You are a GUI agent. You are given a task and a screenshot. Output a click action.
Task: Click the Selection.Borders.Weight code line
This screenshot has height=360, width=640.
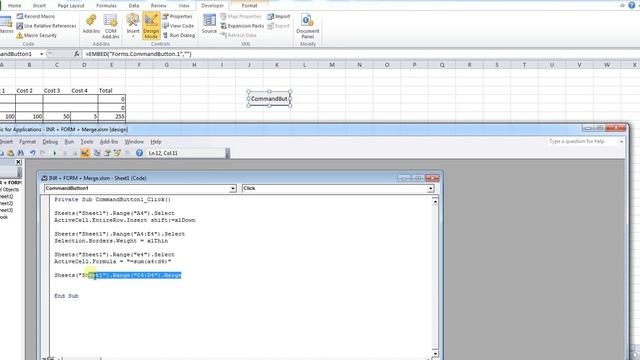tap(111, 241)
